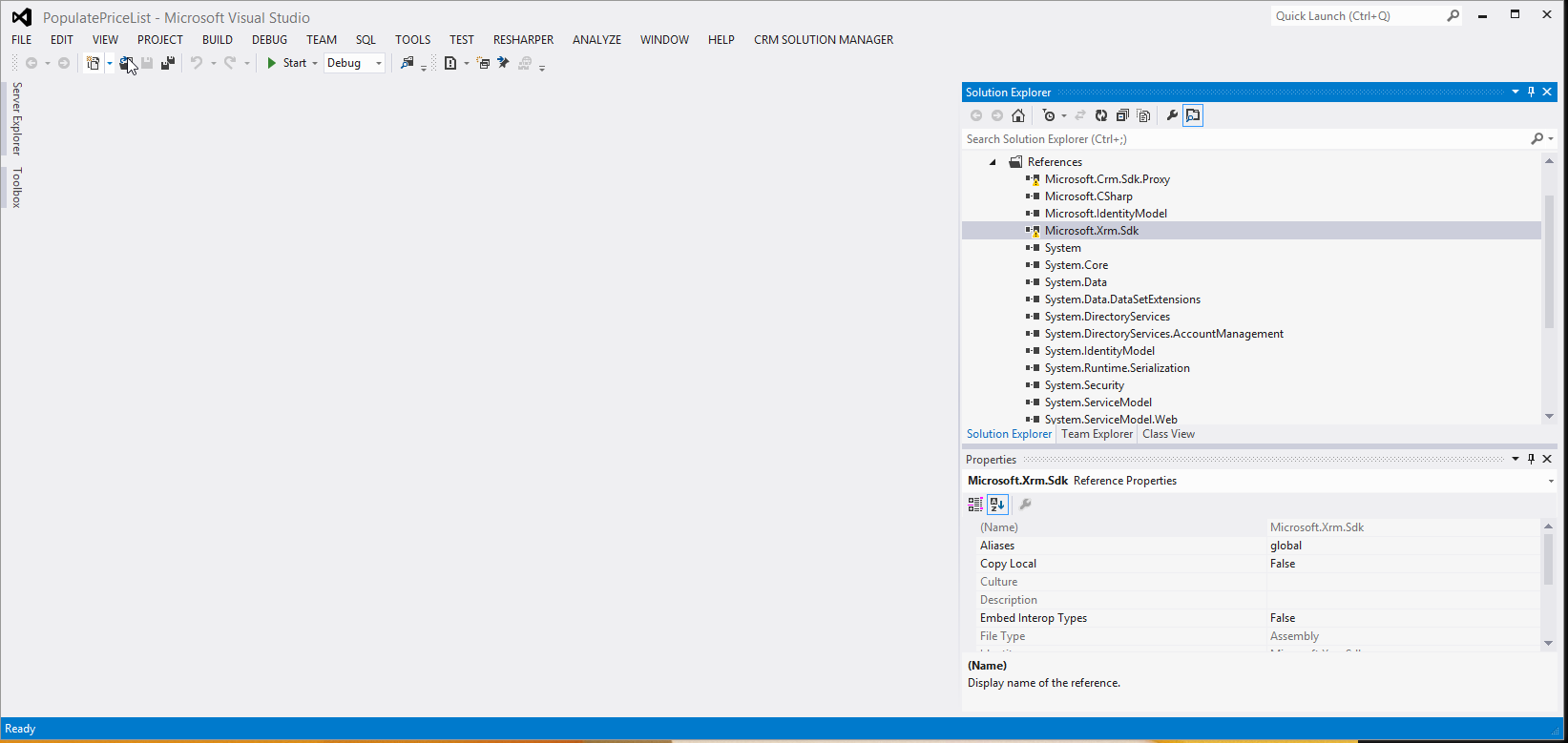
Task: Toggle Categorized view in Properties panel
Action: click(x=975, y=504)
